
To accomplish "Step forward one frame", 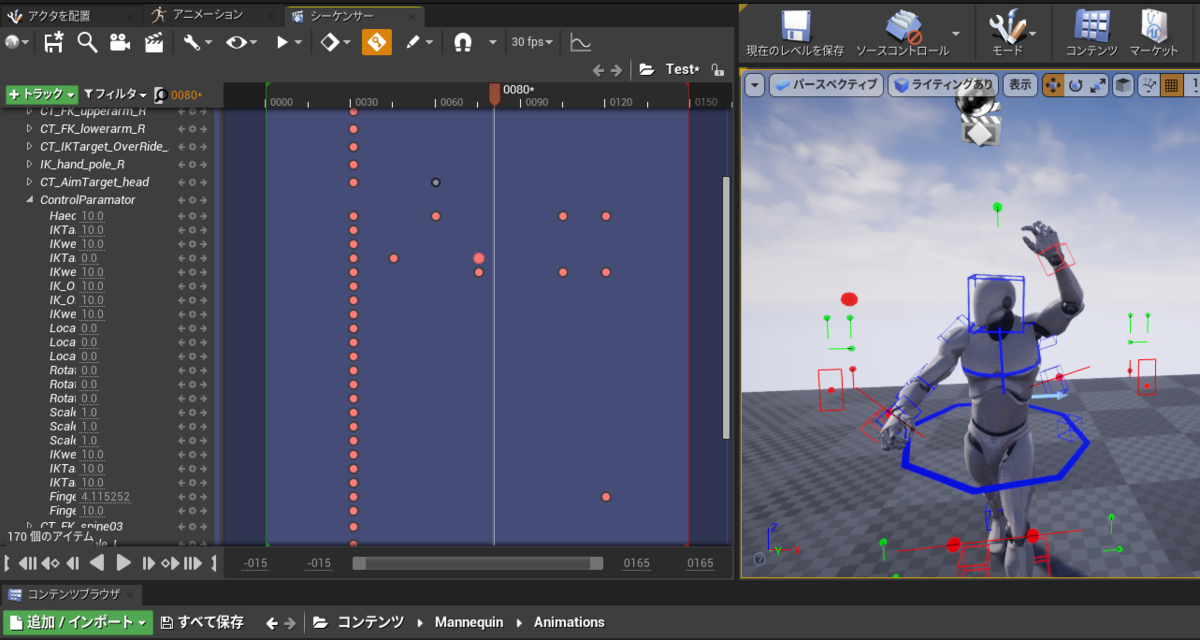I will click(148, 563).
